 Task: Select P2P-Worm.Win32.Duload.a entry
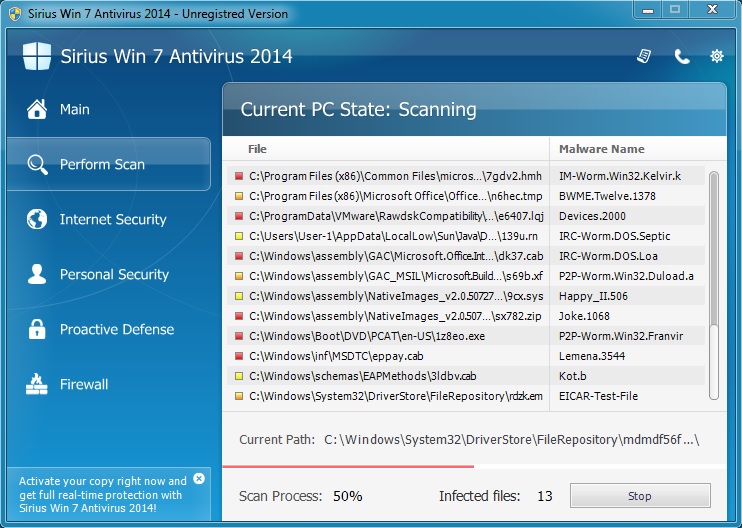click(626, 276)
